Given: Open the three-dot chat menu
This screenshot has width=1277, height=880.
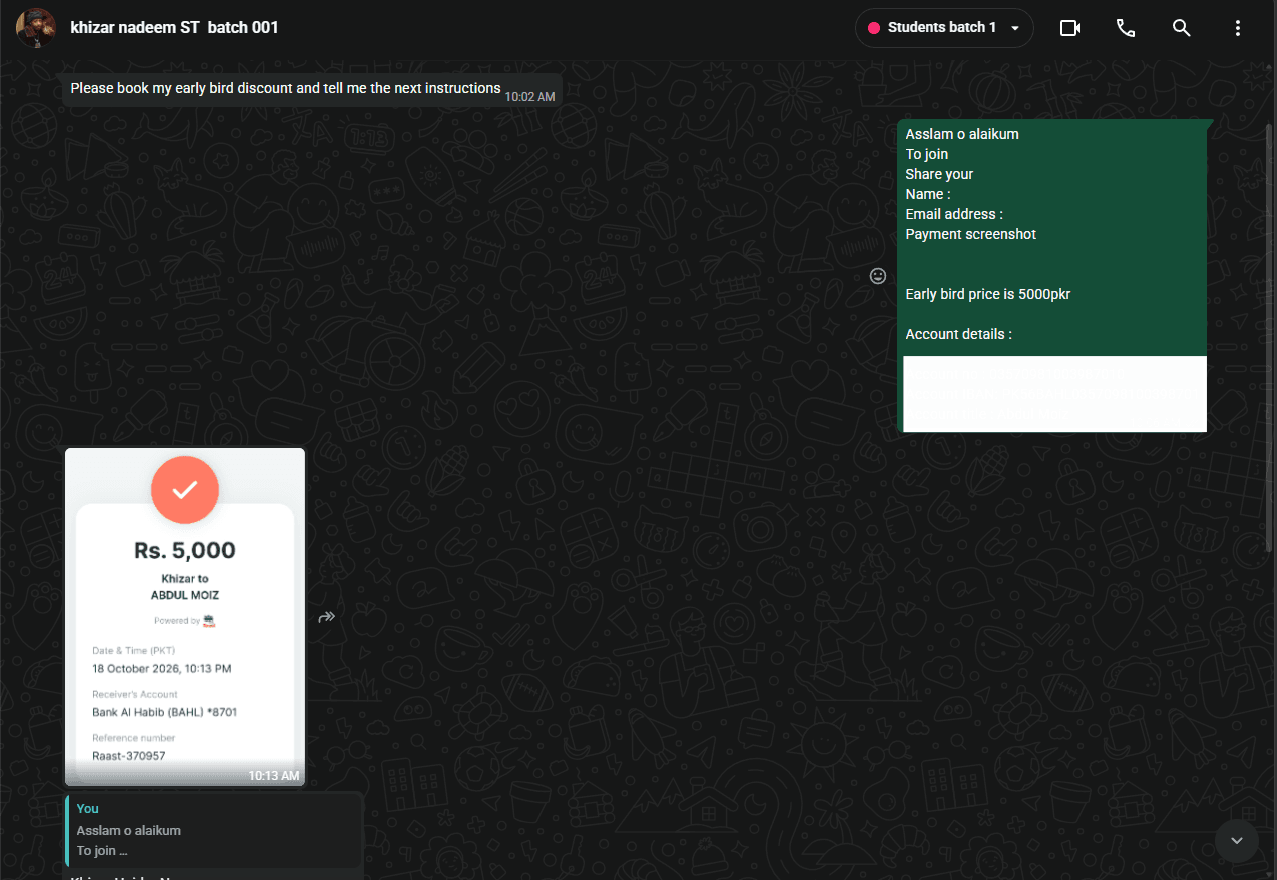Looking at the screenshot, I should (1238, 28).
